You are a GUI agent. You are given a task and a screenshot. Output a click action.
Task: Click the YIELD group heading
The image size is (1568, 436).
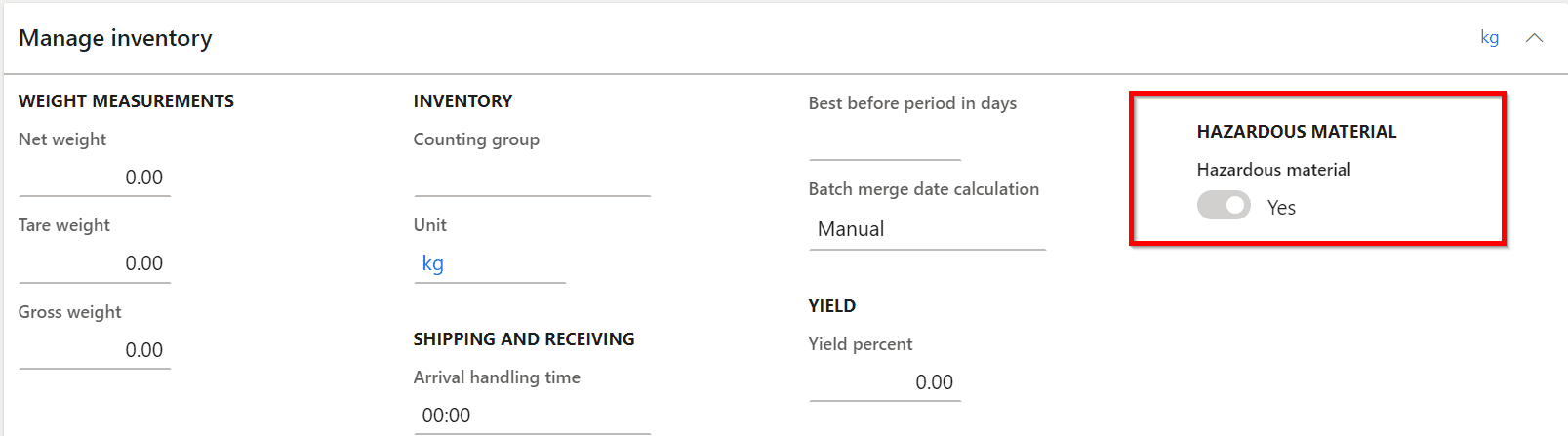pyautogui.click(x=832, y=306)
